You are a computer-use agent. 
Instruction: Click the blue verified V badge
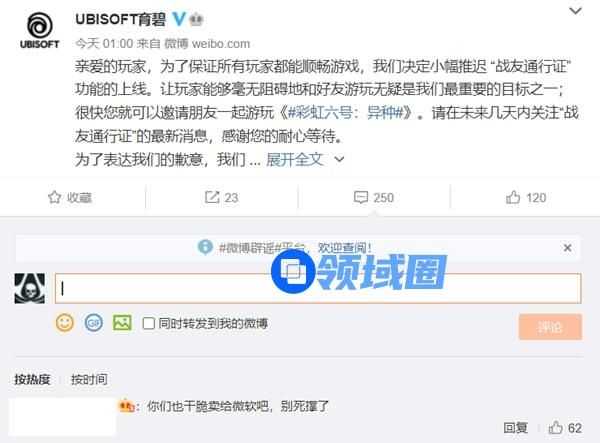179,19
